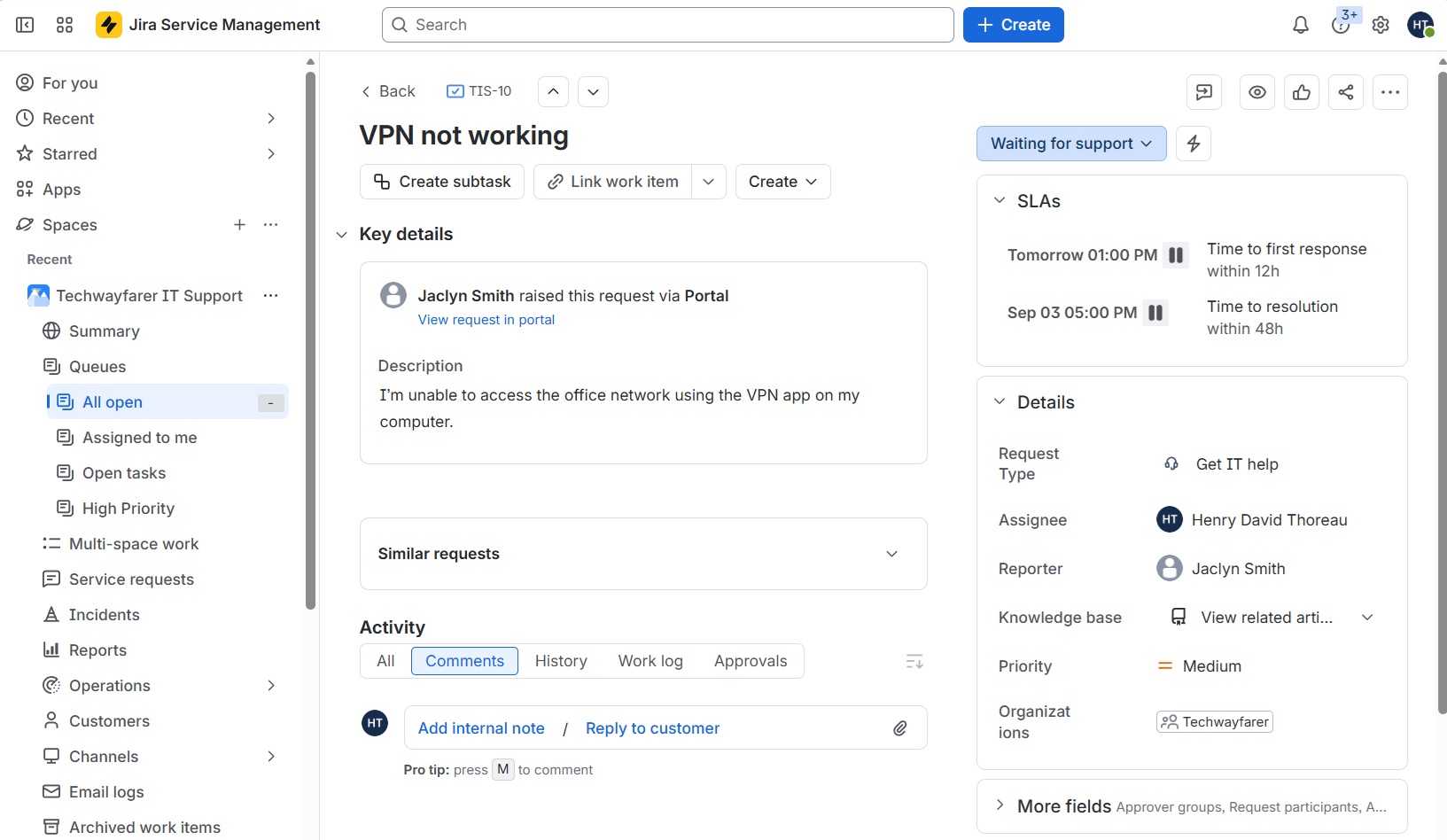Image resolution: width=1447 pixels, height=840 pixels.
Task: Go to previous work item with up arrow
Action: pos(553,91)
